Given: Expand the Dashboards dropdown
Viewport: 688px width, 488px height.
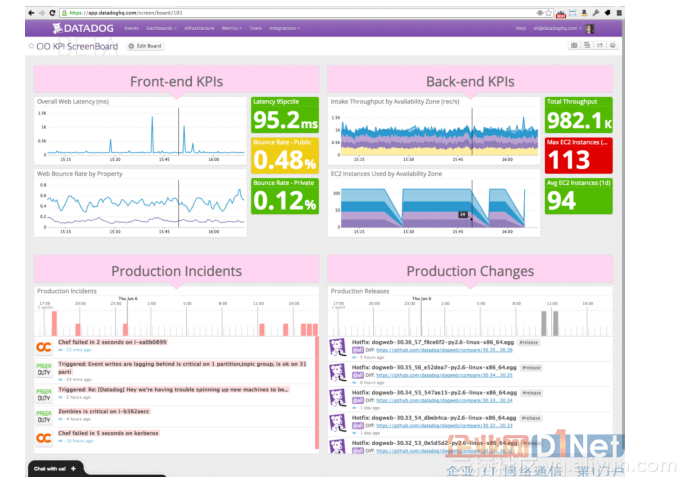Looking at the screenshot, I should pyautogui.click(x=161, y=28).
